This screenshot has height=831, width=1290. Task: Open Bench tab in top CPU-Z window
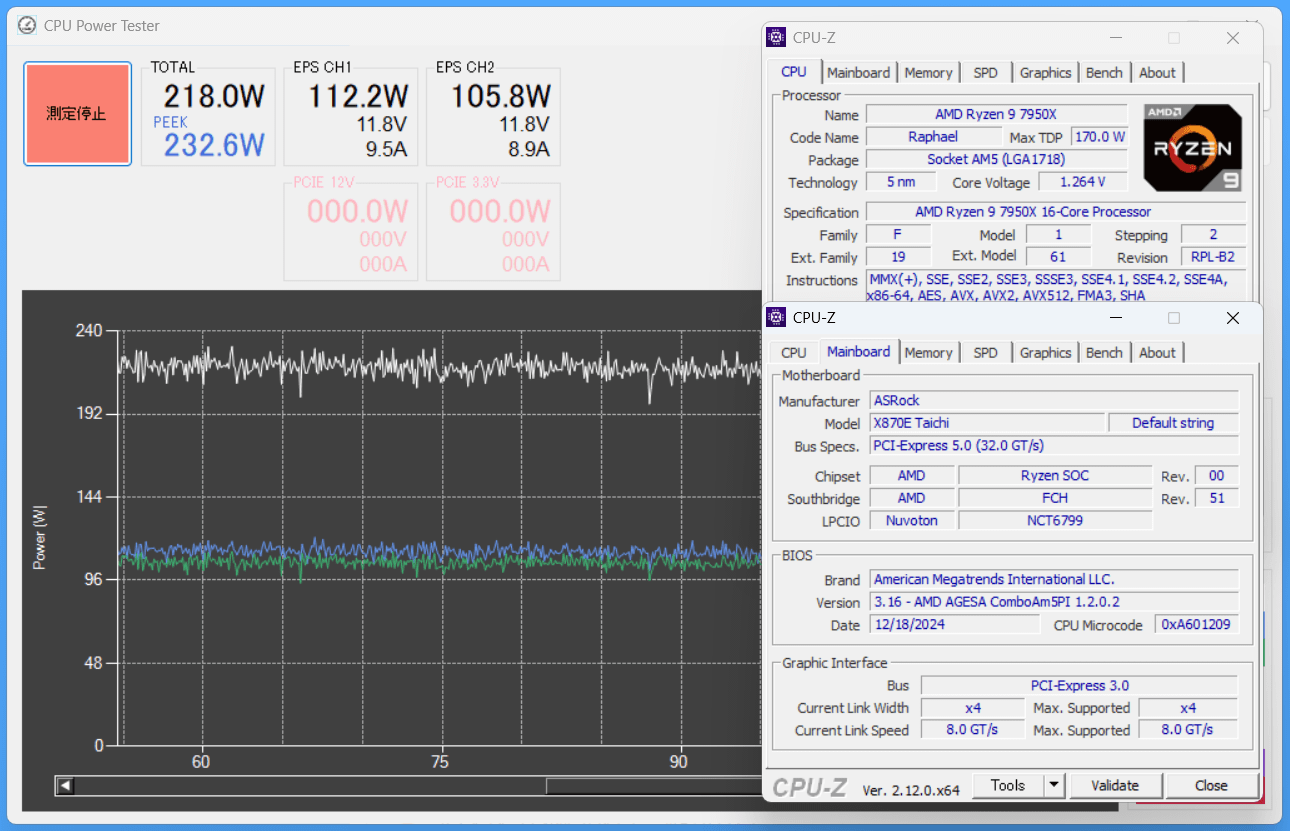pyautogui.click(x=1104, y=73)
